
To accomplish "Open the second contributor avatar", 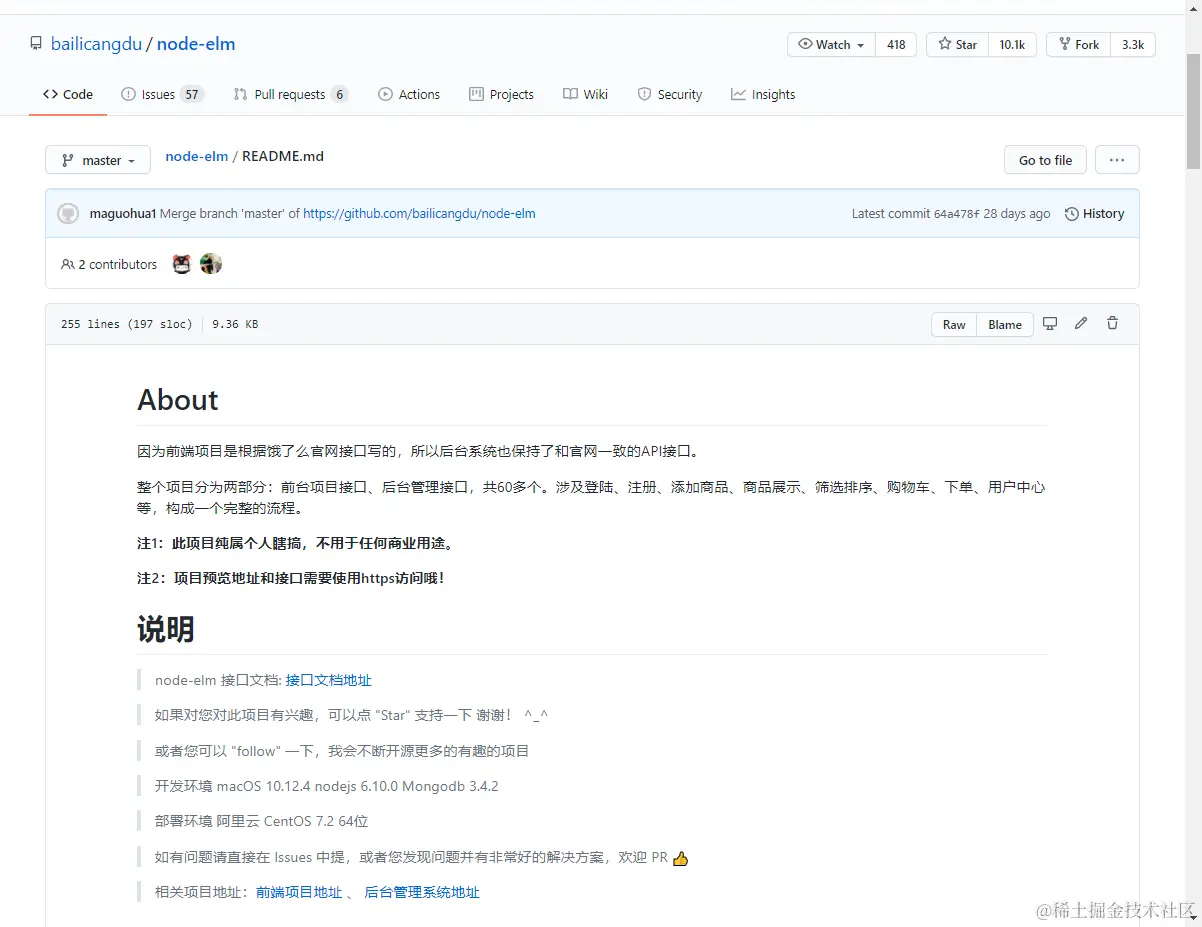I will pyautogui.click(x=210, y=264).
